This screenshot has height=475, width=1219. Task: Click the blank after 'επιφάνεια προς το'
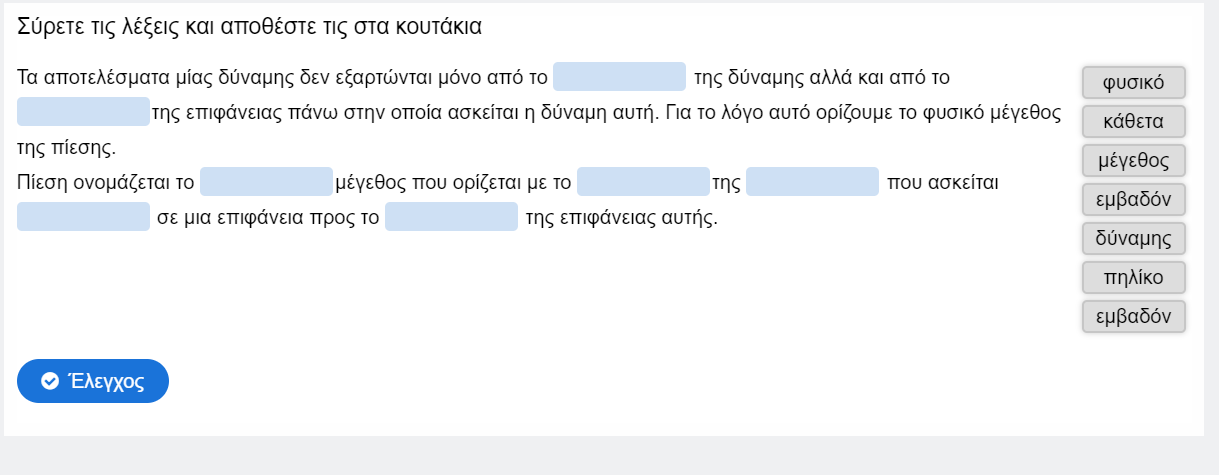click(451, 217)
